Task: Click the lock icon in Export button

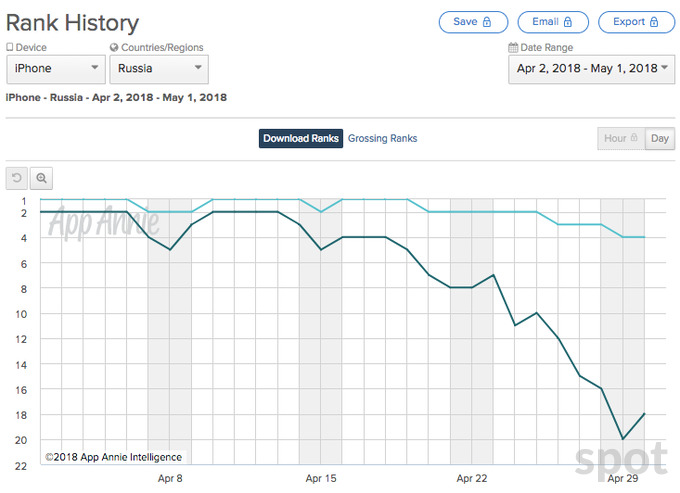Action: 655,22
